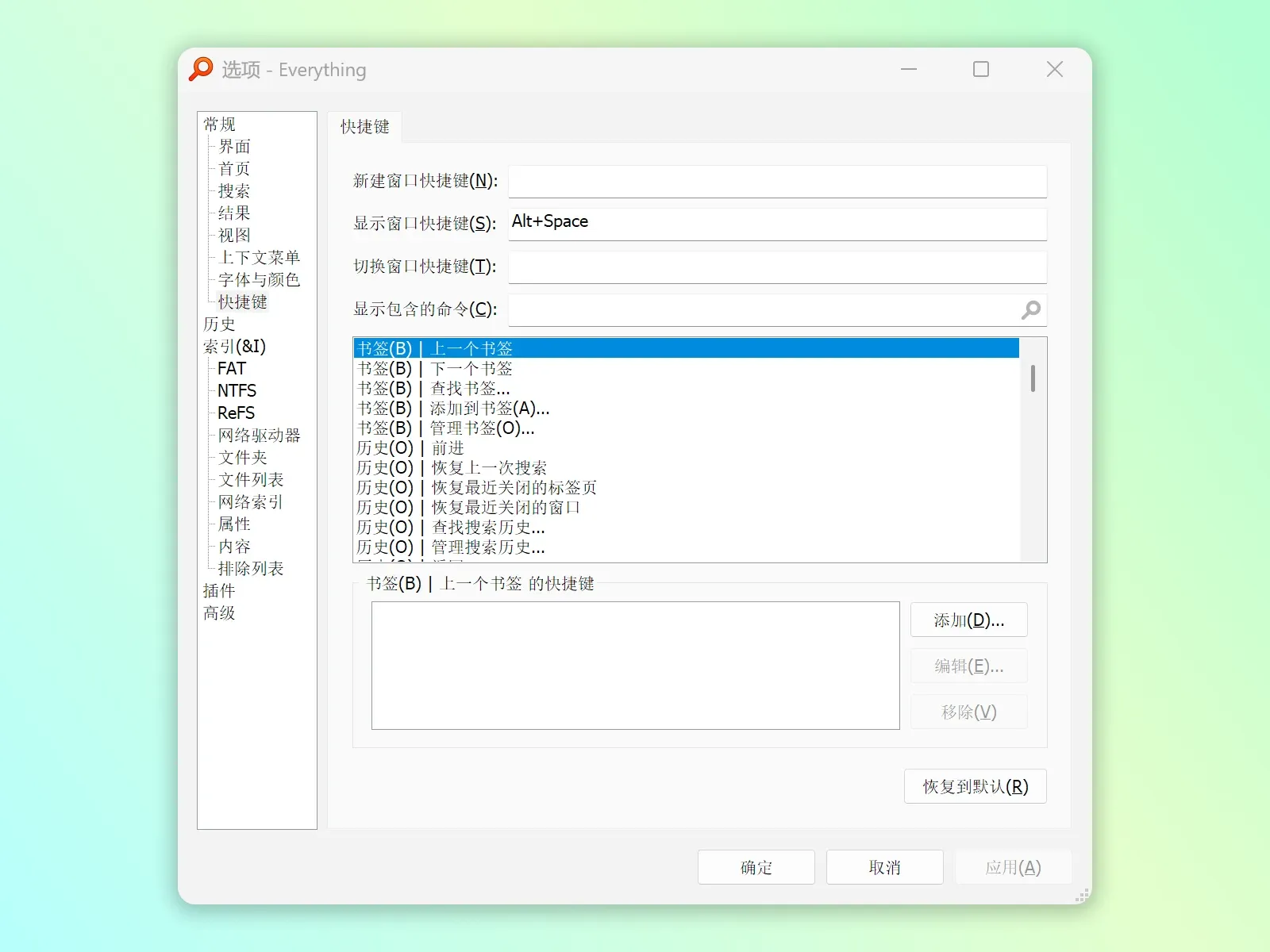Viewport: 1270px width, 952px height.
Task: Confirm with the 确定 button
Action: tap(756, 867)
